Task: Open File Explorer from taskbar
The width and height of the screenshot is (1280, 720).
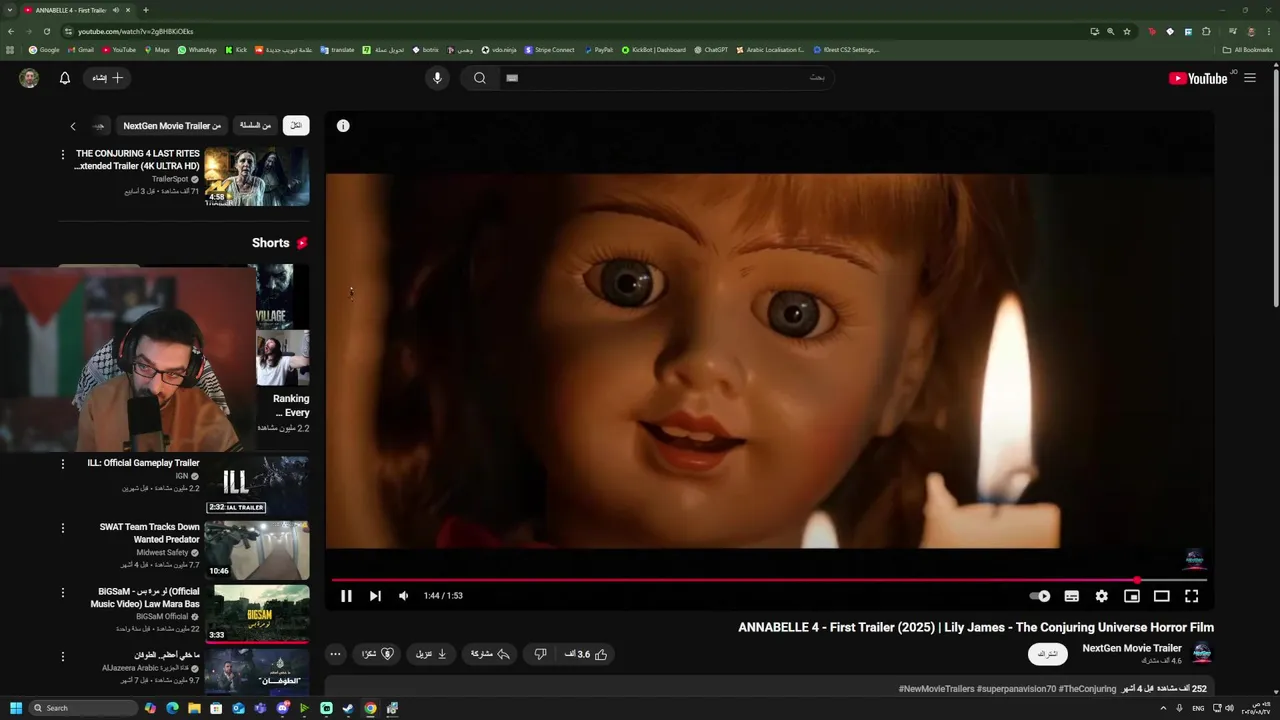Action: [x=194, y=708]
